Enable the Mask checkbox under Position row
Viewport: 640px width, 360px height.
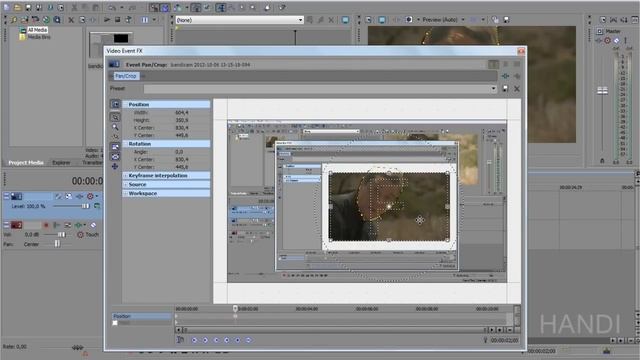(x=115, y=323)
